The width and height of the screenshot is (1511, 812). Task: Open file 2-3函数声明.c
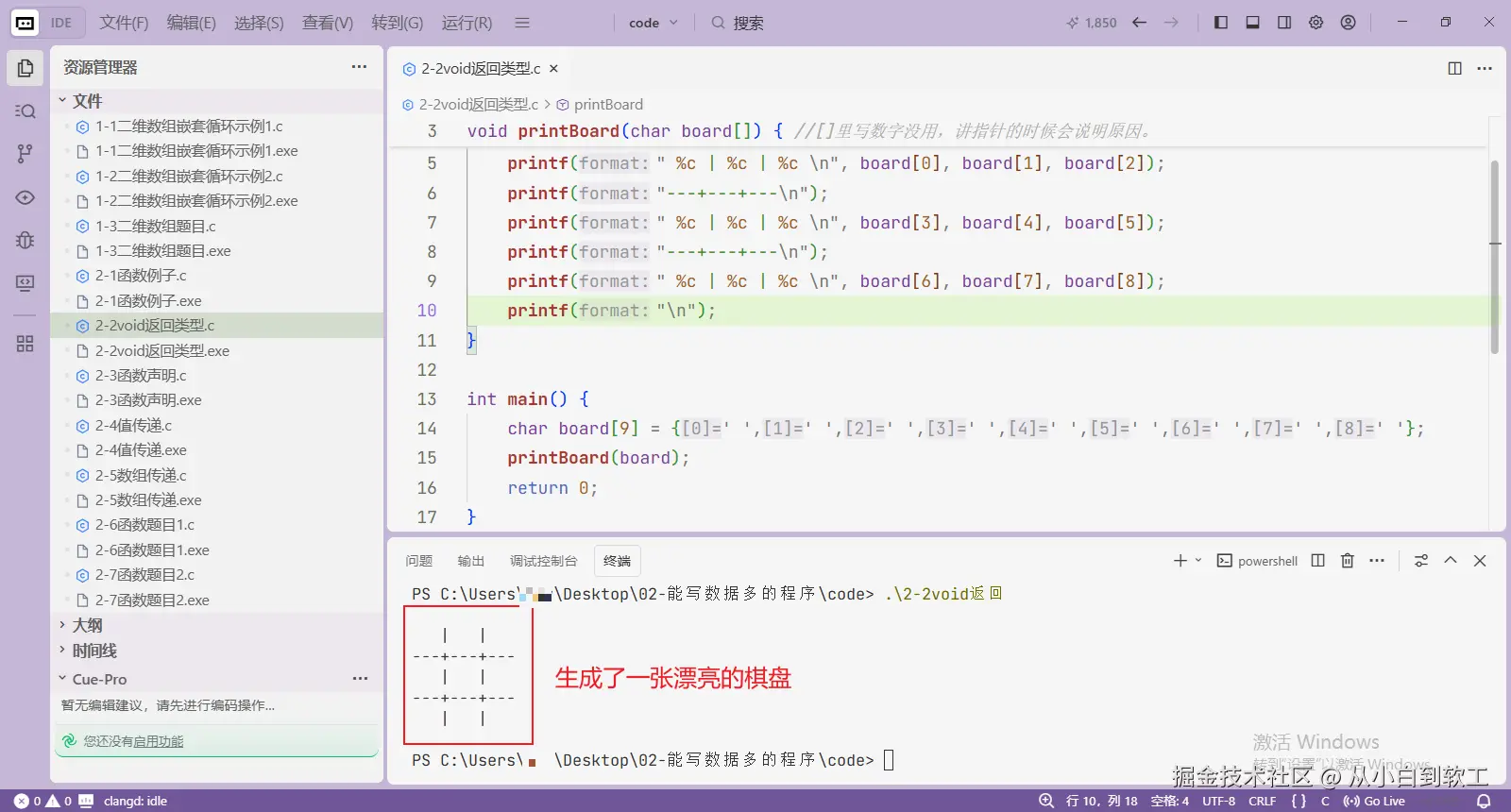[218, 376]
